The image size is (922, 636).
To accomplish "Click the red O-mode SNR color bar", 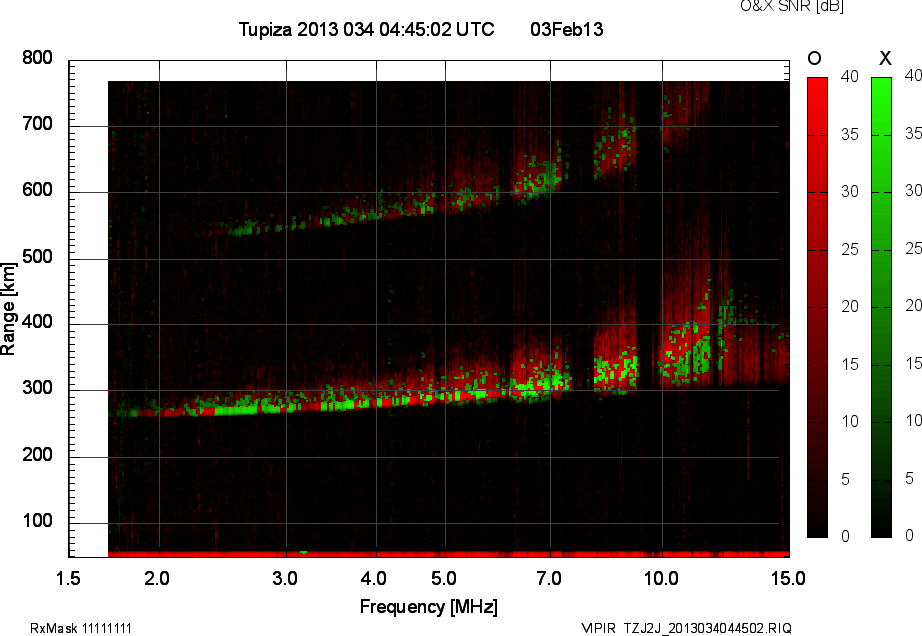I will coord(817,307).
